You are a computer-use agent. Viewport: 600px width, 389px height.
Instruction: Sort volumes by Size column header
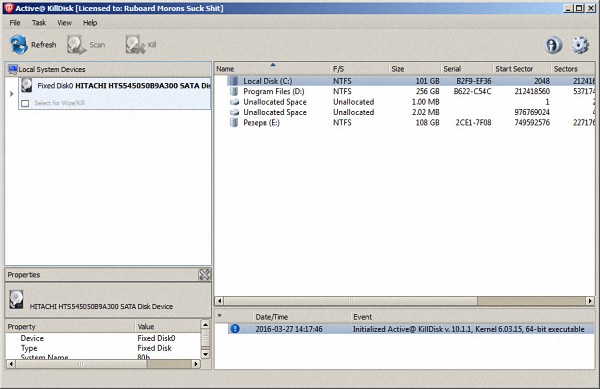[x=415, y=69]
